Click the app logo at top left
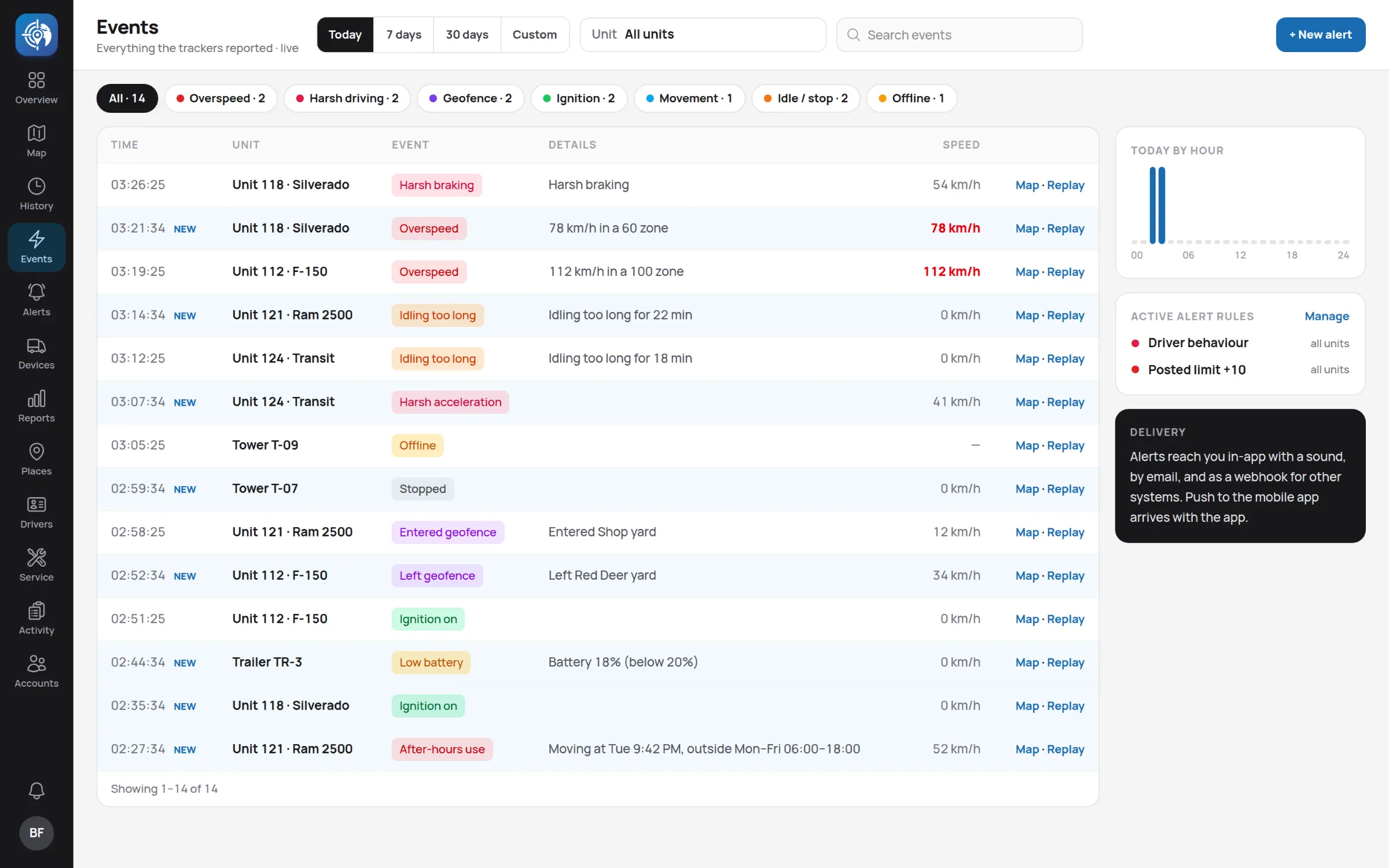This screenshot has height=868, width=1389. [x=36, y=35]
